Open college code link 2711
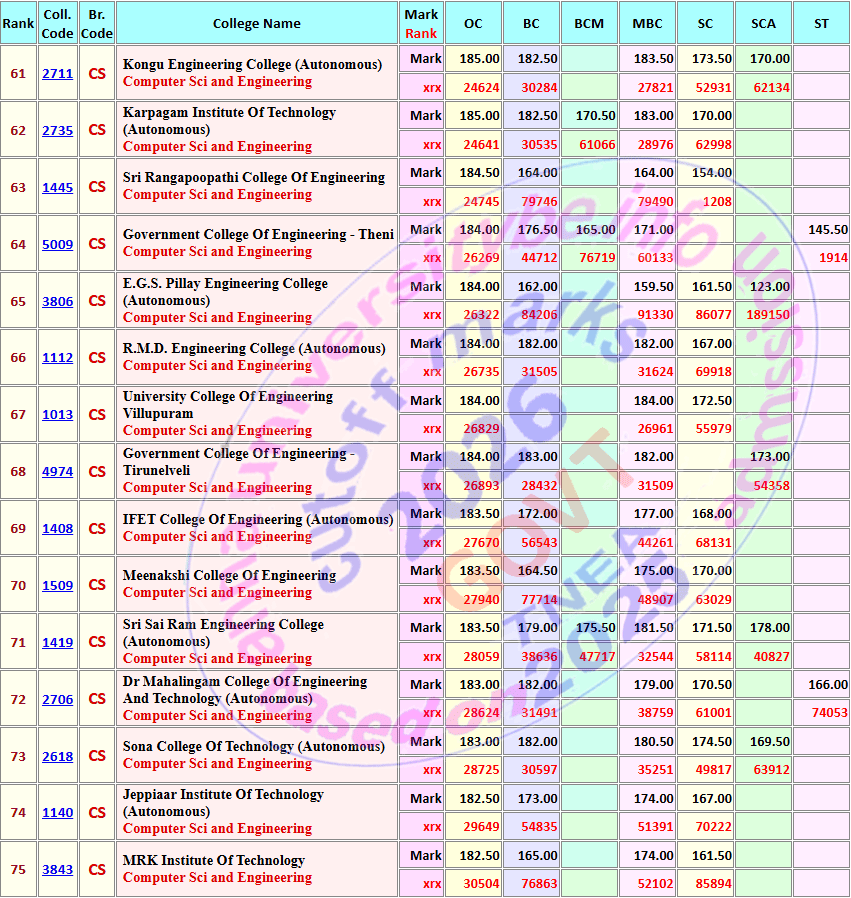851x898 pixels. (x=57, y=73)
